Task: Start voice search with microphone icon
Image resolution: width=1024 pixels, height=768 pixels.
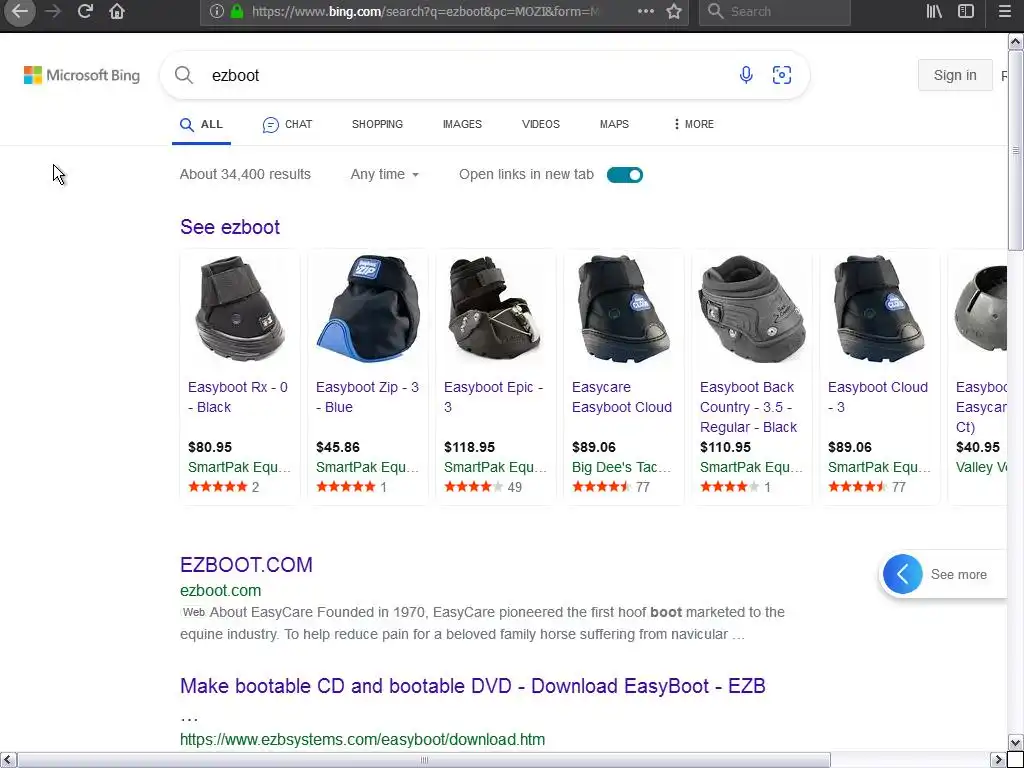Action: [746, 75]
